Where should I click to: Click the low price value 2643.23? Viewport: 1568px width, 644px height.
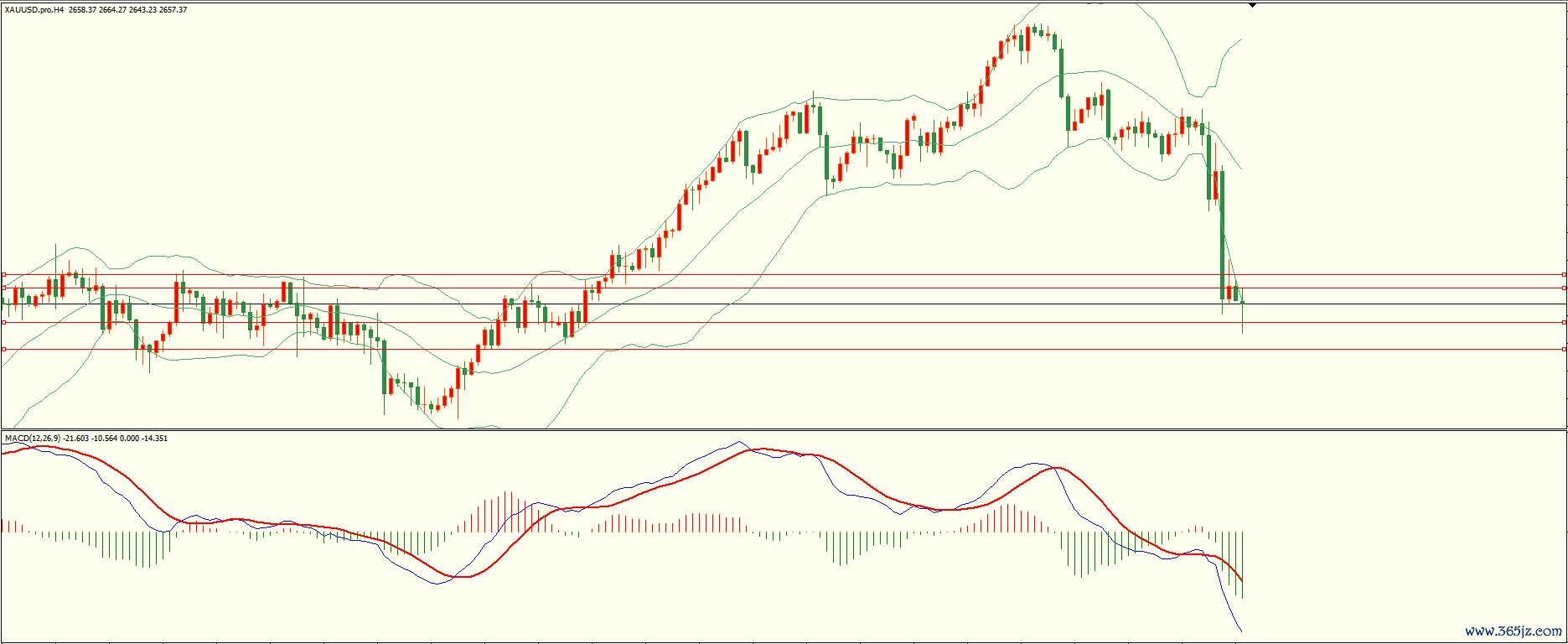(x=143, y=10)
